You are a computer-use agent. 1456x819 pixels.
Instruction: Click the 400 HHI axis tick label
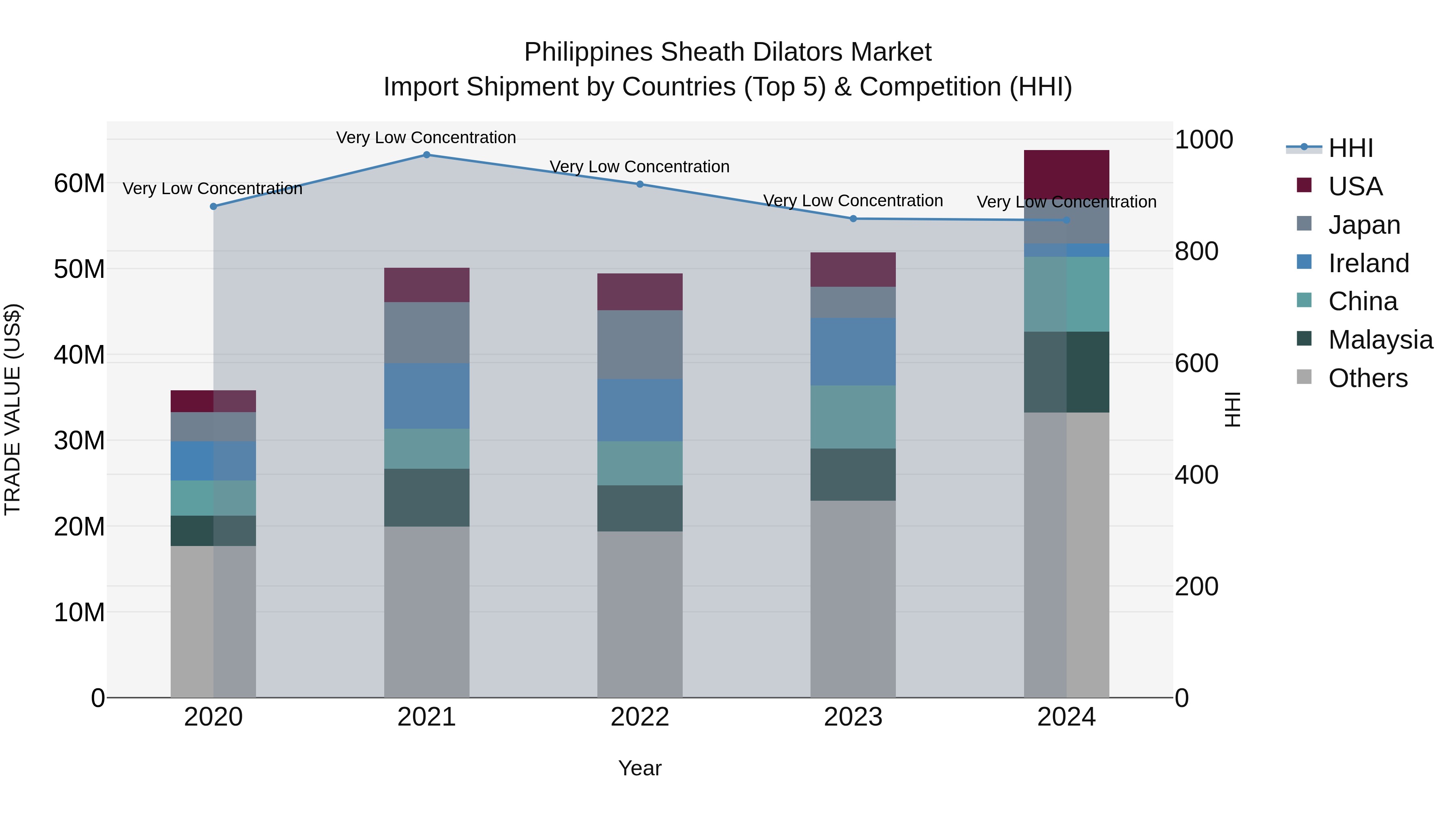(x=1197, y=475)
